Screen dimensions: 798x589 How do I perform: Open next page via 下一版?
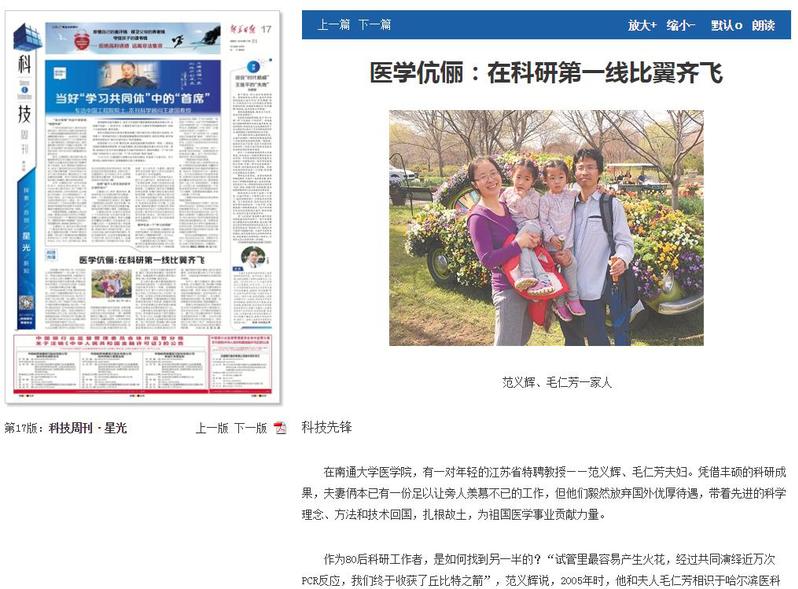click(251, 428)
